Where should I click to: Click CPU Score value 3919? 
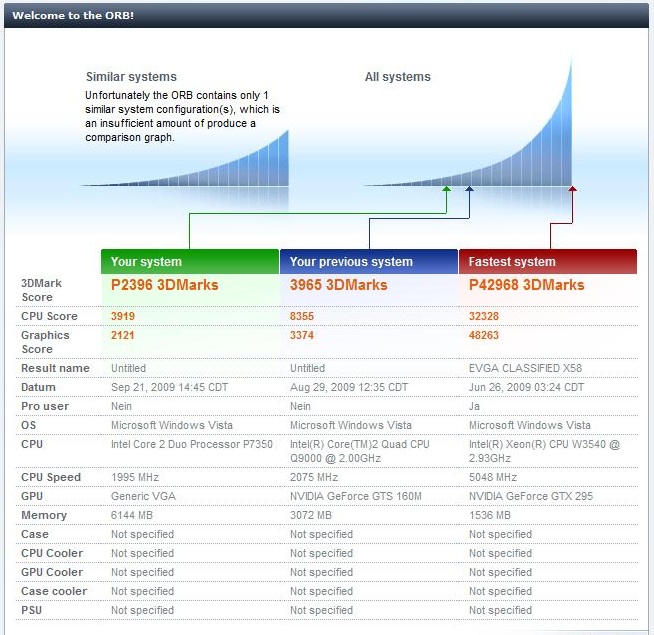tap(123, 316)
